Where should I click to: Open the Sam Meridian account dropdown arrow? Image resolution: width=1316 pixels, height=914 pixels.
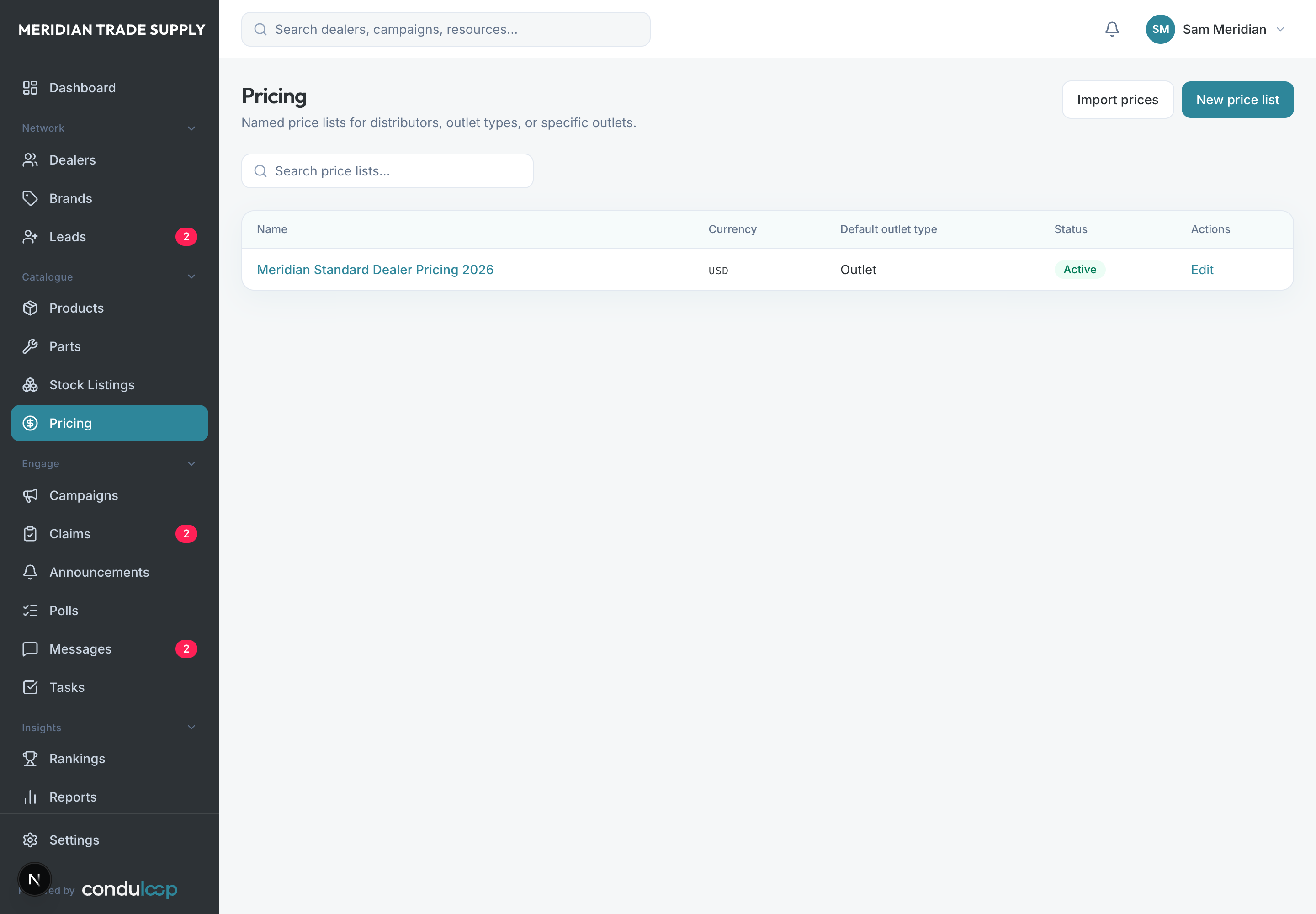pos(1280,29)
